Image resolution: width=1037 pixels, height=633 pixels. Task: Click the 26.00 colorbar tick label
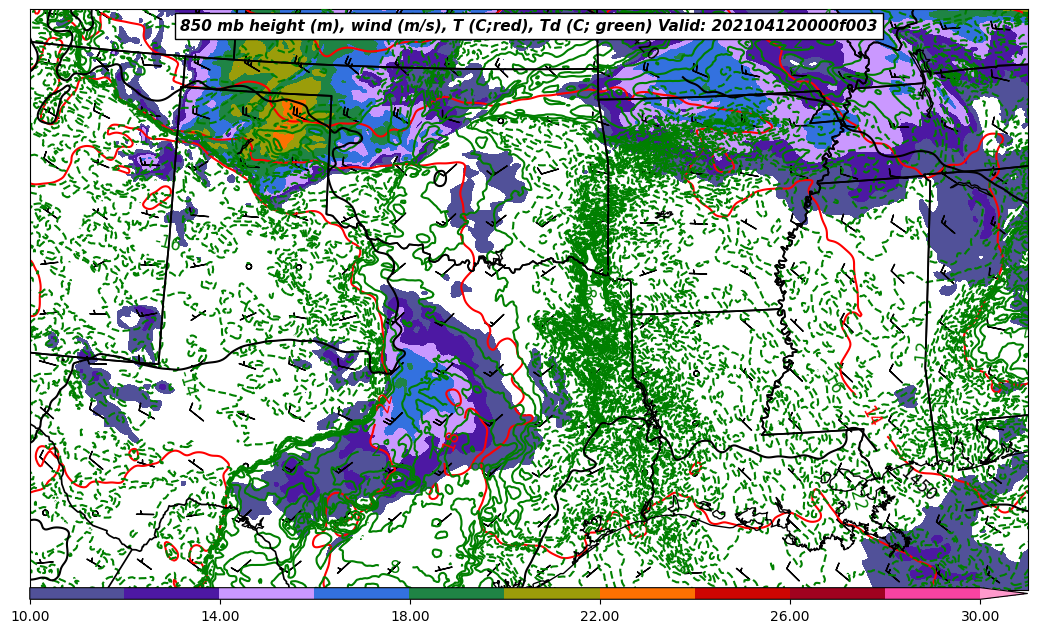[790, 616]
